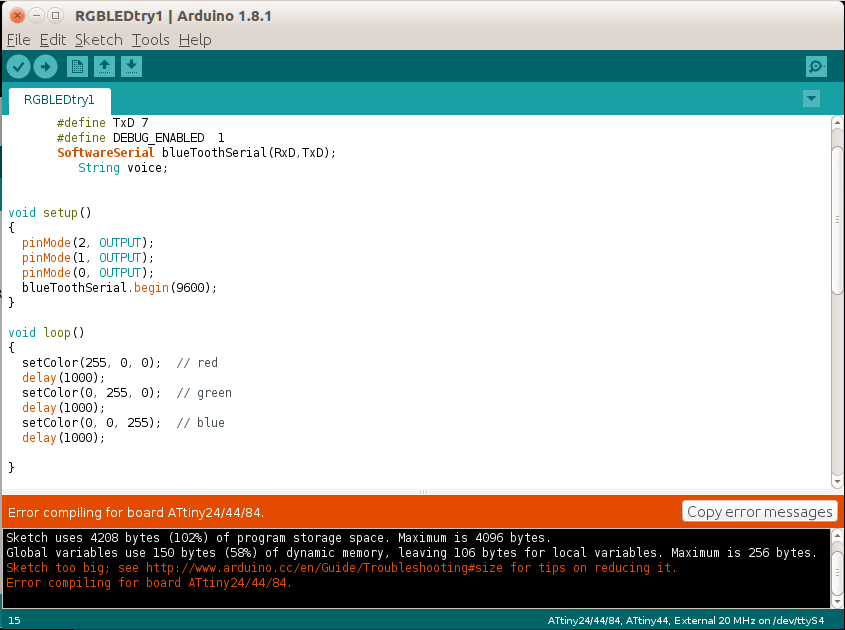Click the Verify checkmark button

pyautogui.click(x=18, y=67)
